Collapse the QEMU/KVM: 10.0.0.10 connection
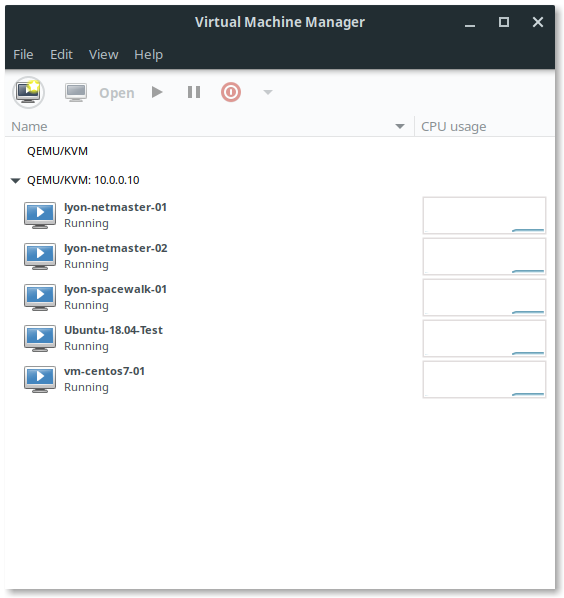 [x=15, y=180]
